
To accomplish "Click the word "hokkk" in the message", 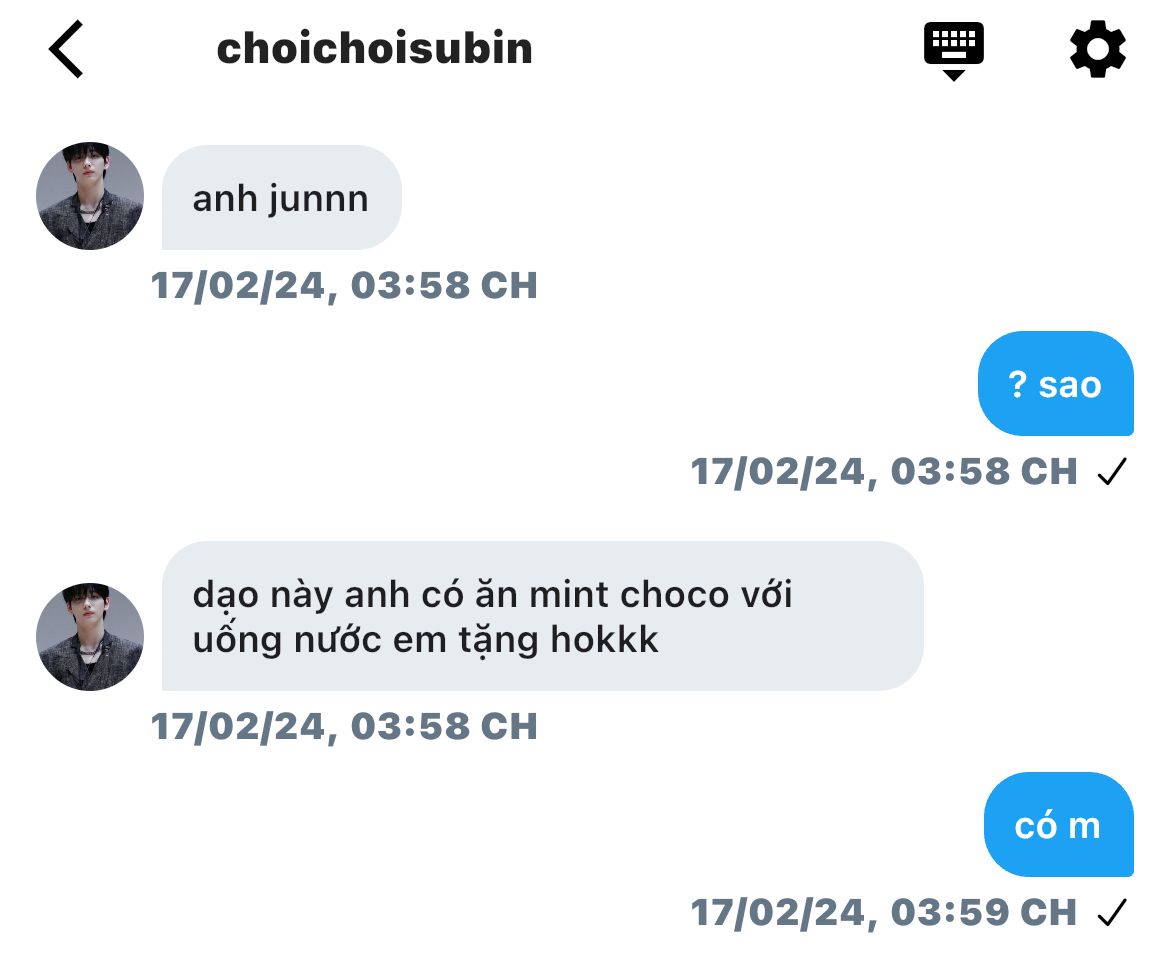I will pos(604,639).
